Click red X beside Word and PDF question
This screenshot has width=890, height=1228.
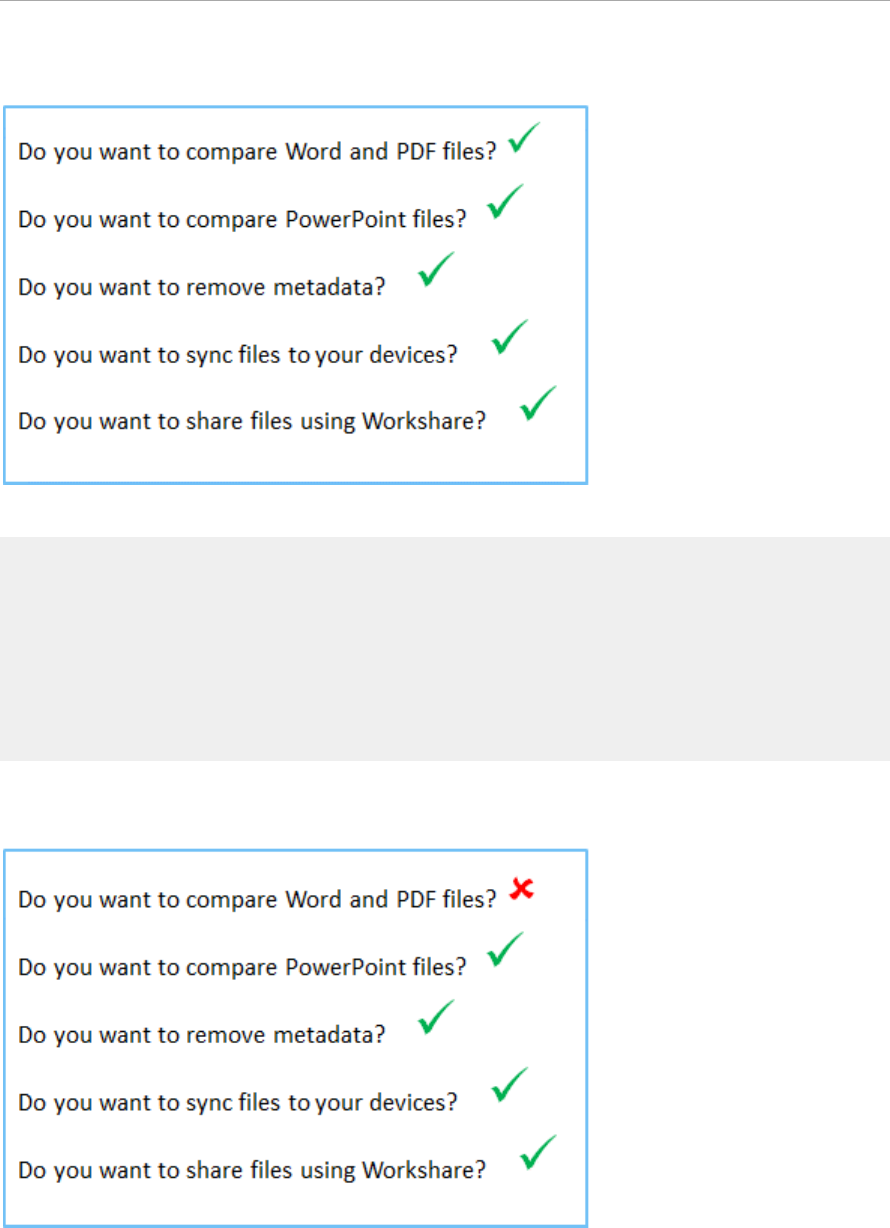521,888
